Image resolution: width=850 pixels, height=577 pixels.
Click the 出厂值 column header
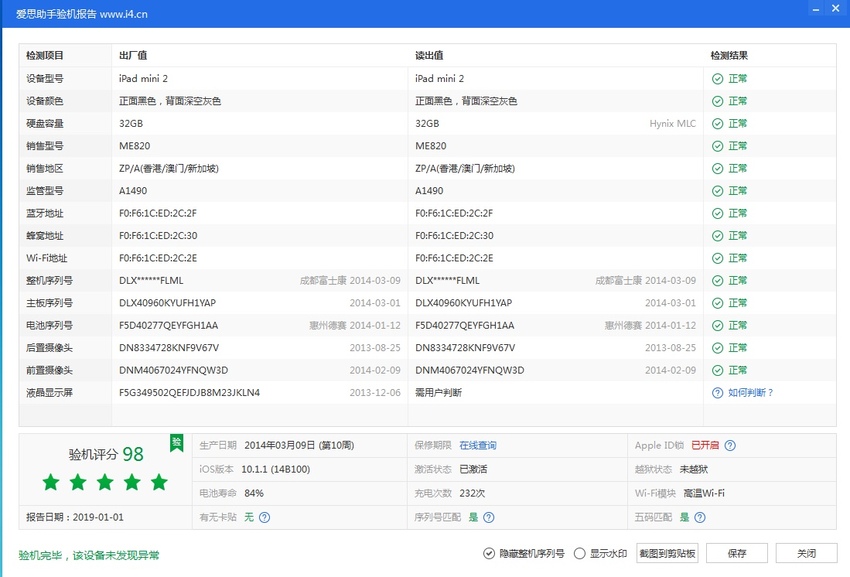(133, 55)
